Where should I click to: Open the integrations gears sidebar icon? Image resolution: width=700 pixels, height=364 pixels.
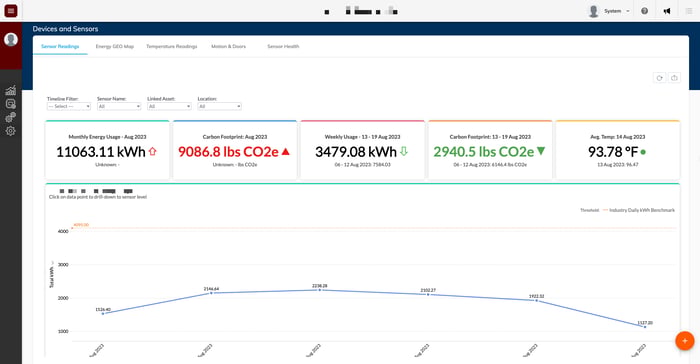10,117
